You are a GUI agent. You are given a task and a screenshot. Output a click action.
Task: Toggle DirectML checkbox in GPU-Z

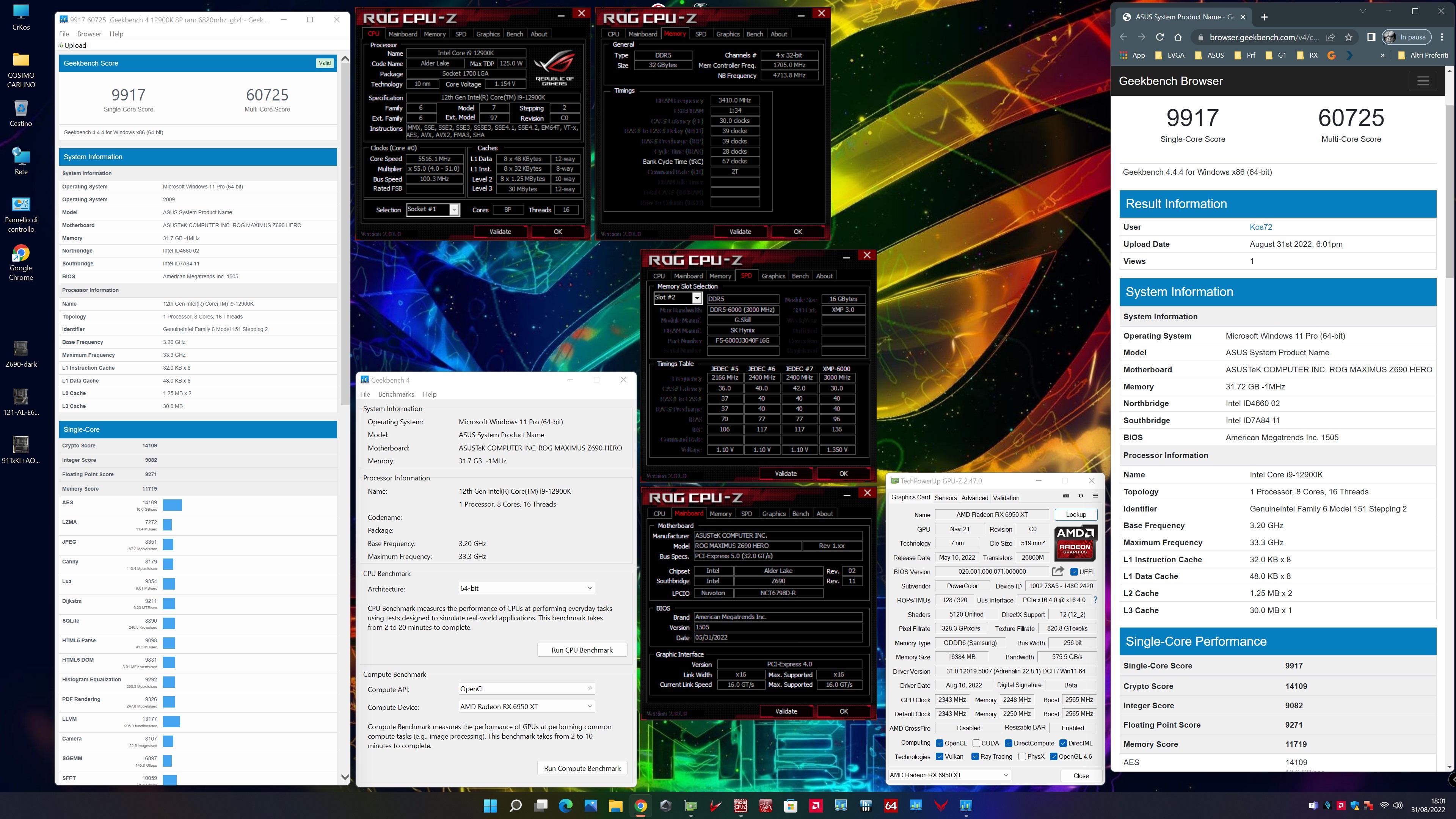[1063, 743]
